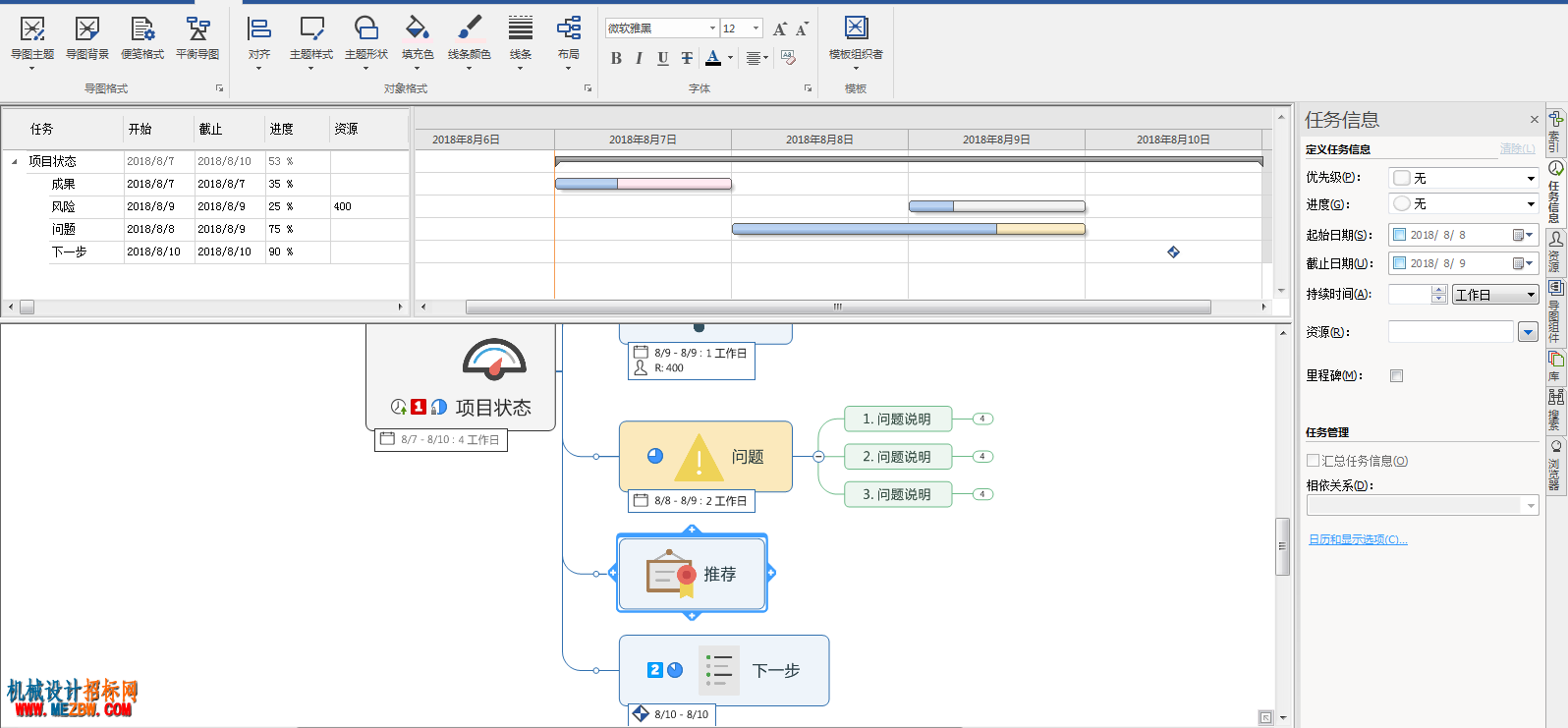The image size is (1568, 728).
Task: Open the font size 12 dropdown
Action: [756, 28]
